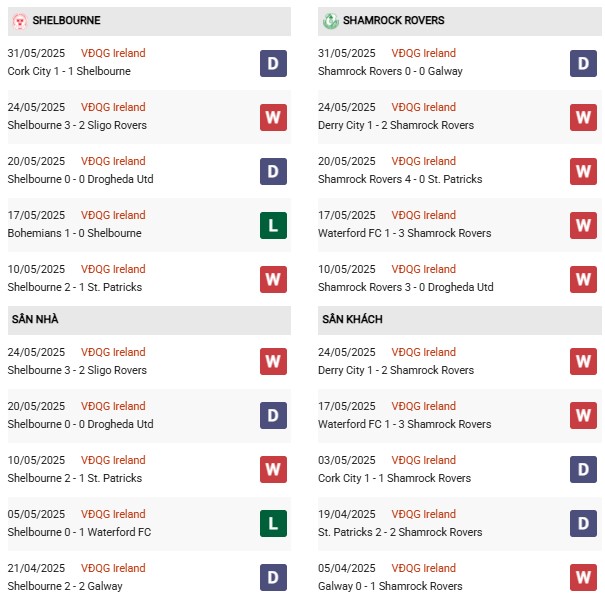This screenshot has width=605, height=599.
Task: Open VĐQG Ireland link above Shamrock Rovers 0-0 Galway
Action: (423, 53)
